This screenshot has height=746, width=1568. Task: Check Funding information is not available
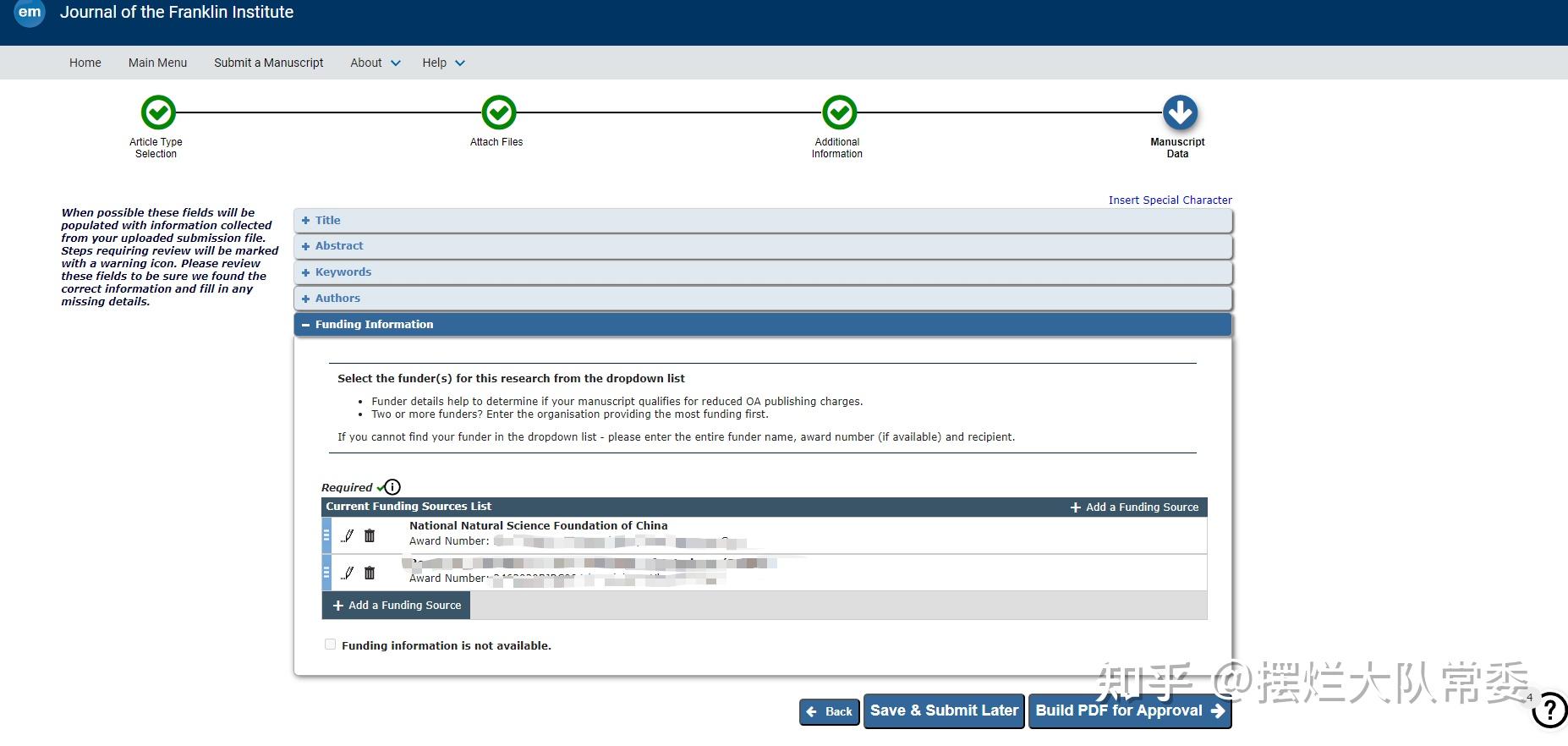click(330, 645)
